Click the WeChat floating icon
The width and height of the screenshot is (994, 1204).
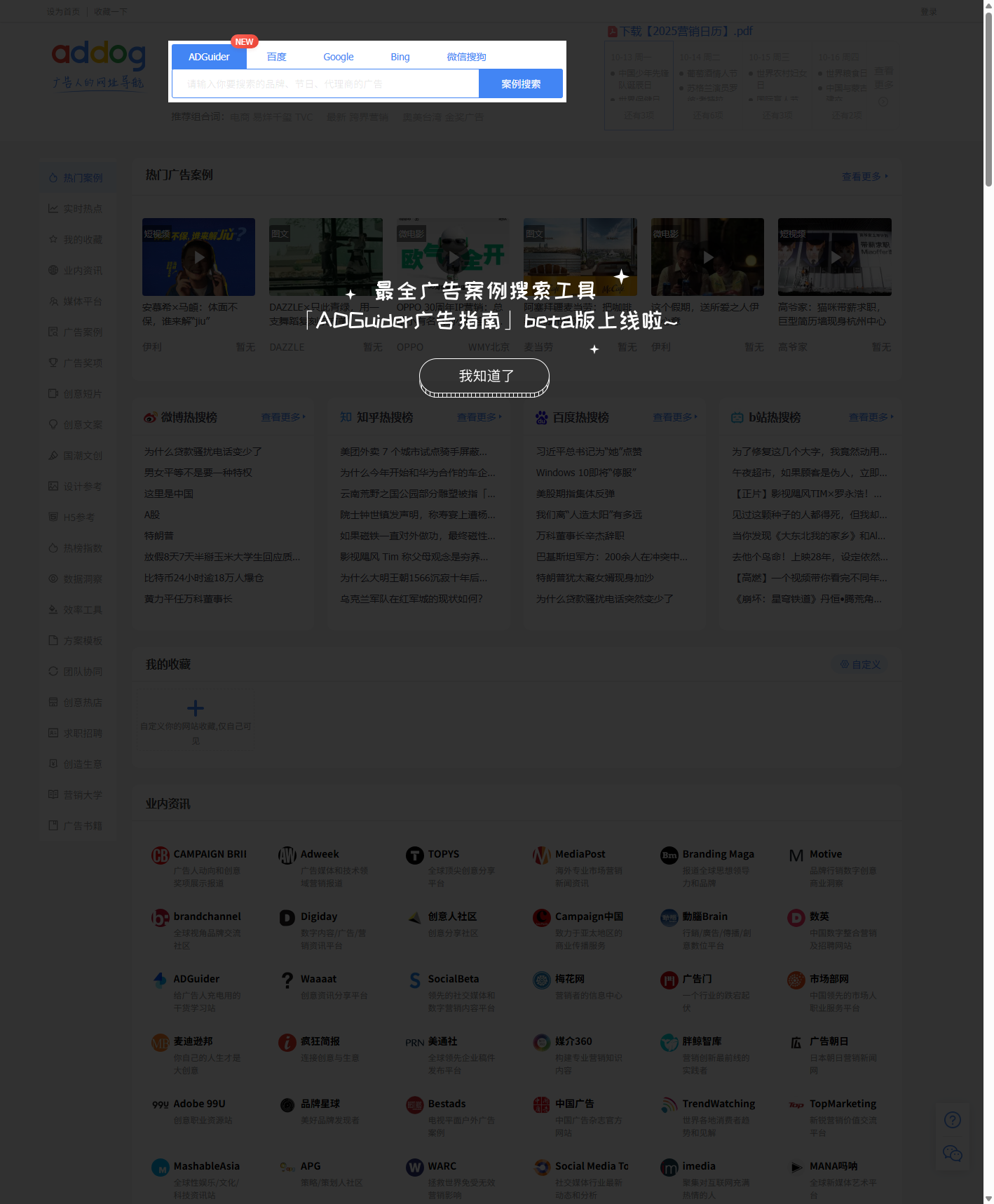click(x=953, y=1154)
